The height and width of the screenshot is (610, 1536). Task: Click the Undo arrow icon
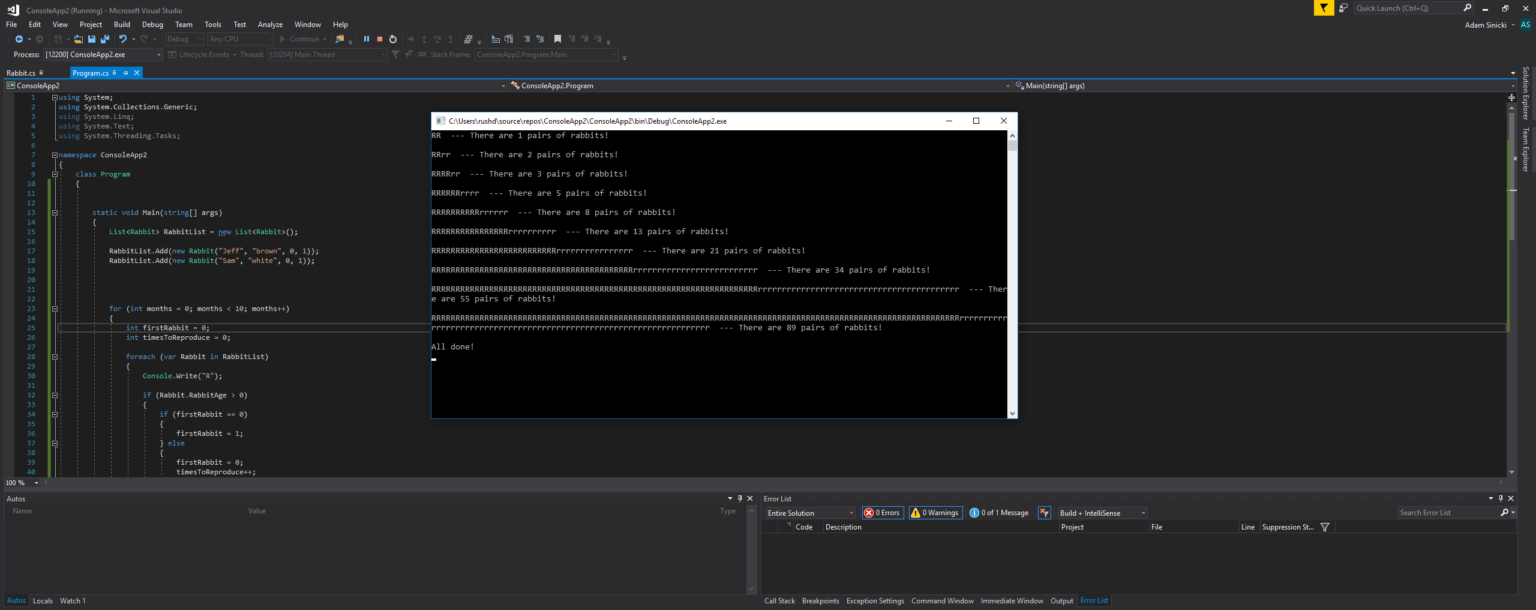122,39
